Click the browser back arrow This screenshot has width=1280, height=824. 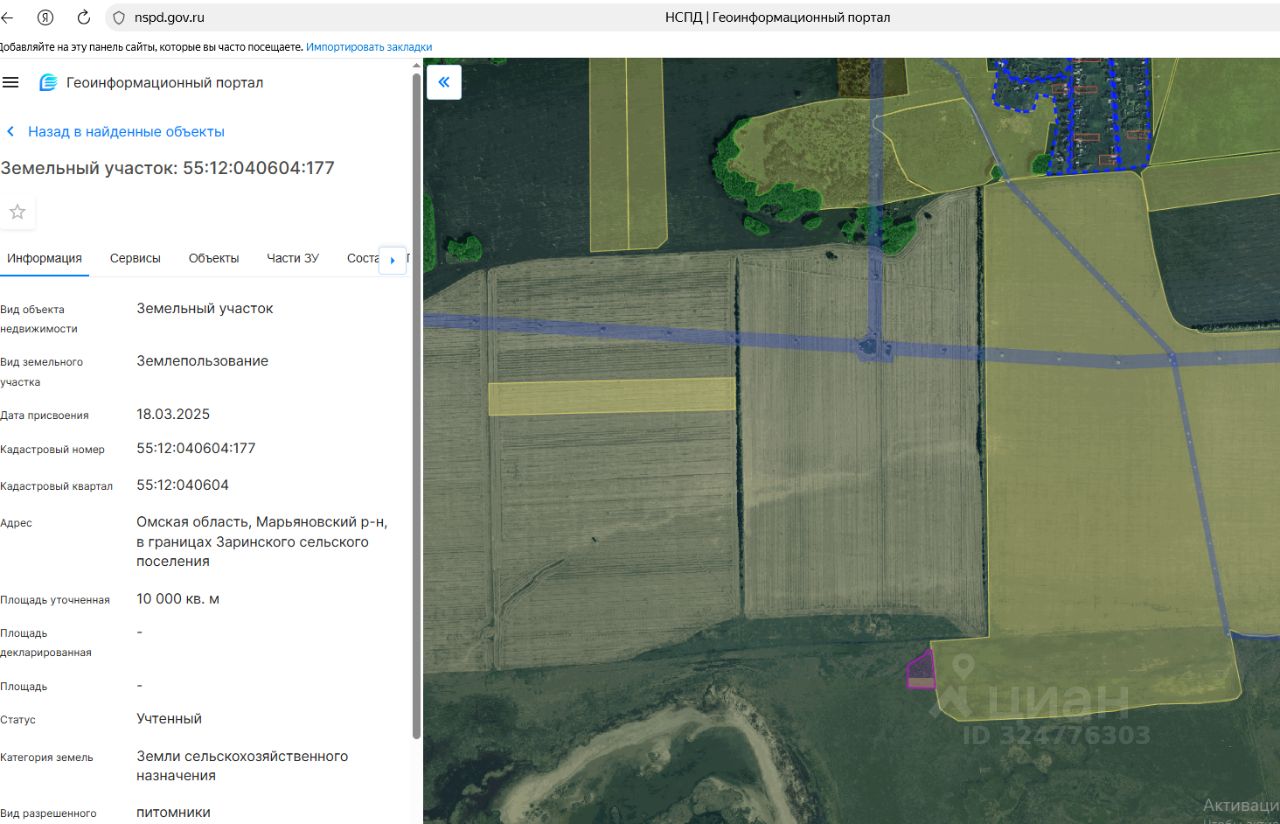(x=8, y=17)
